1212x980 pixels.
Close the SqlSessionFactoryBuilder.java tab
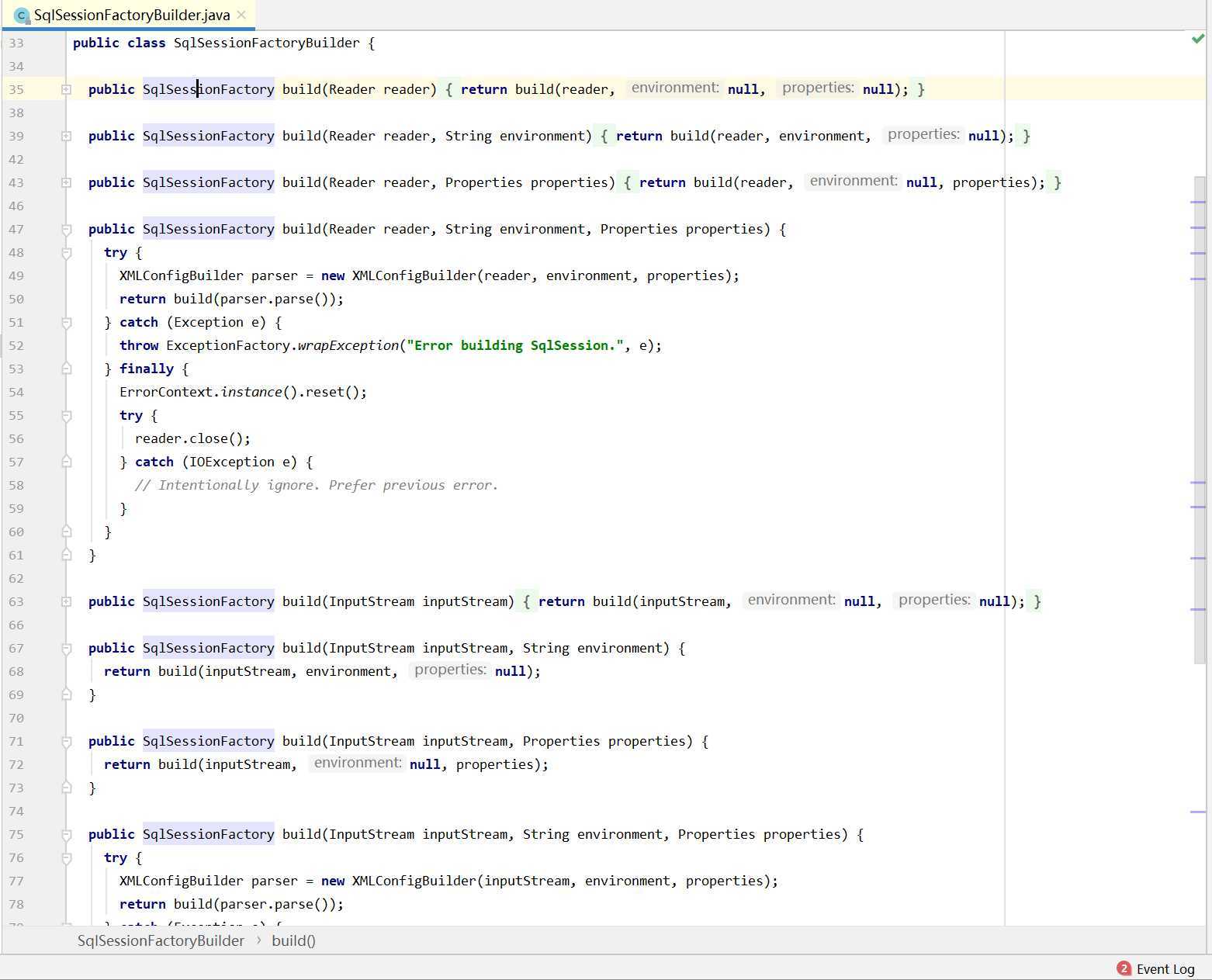(x=241, y=15)
